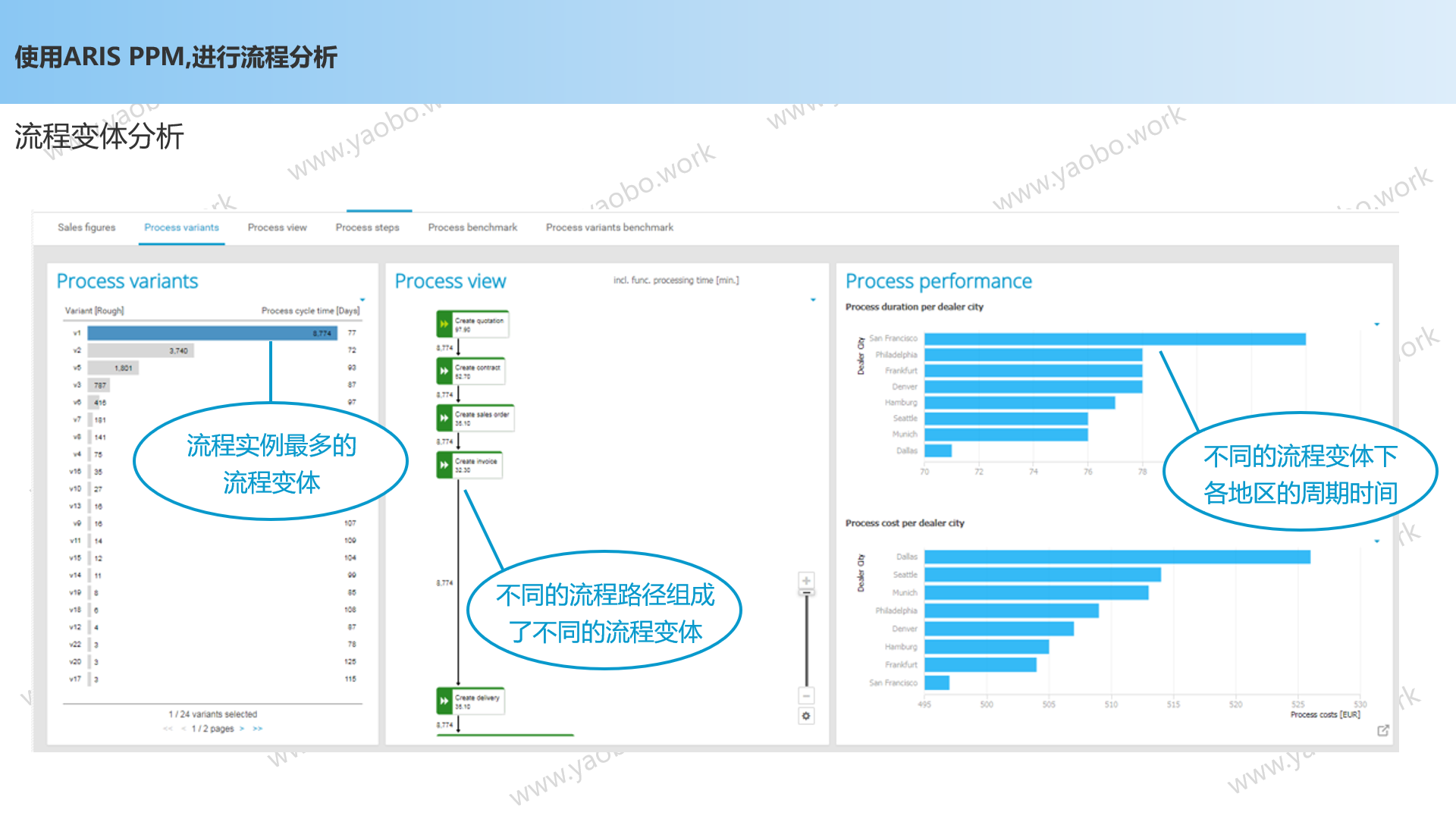Go to the first variants page (<<)
The height and width of the screenshot is (819, 1456).
168,729
